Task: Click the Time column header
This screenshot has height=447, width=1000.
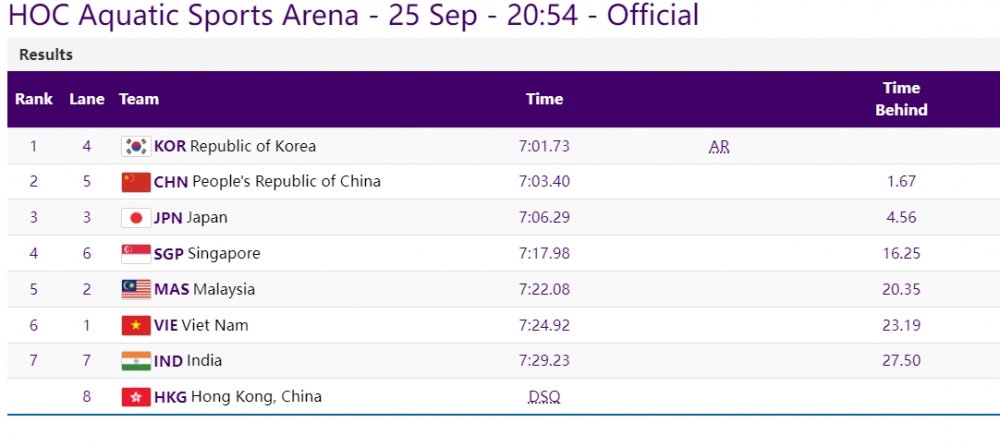Action: (x=545, y=99)
